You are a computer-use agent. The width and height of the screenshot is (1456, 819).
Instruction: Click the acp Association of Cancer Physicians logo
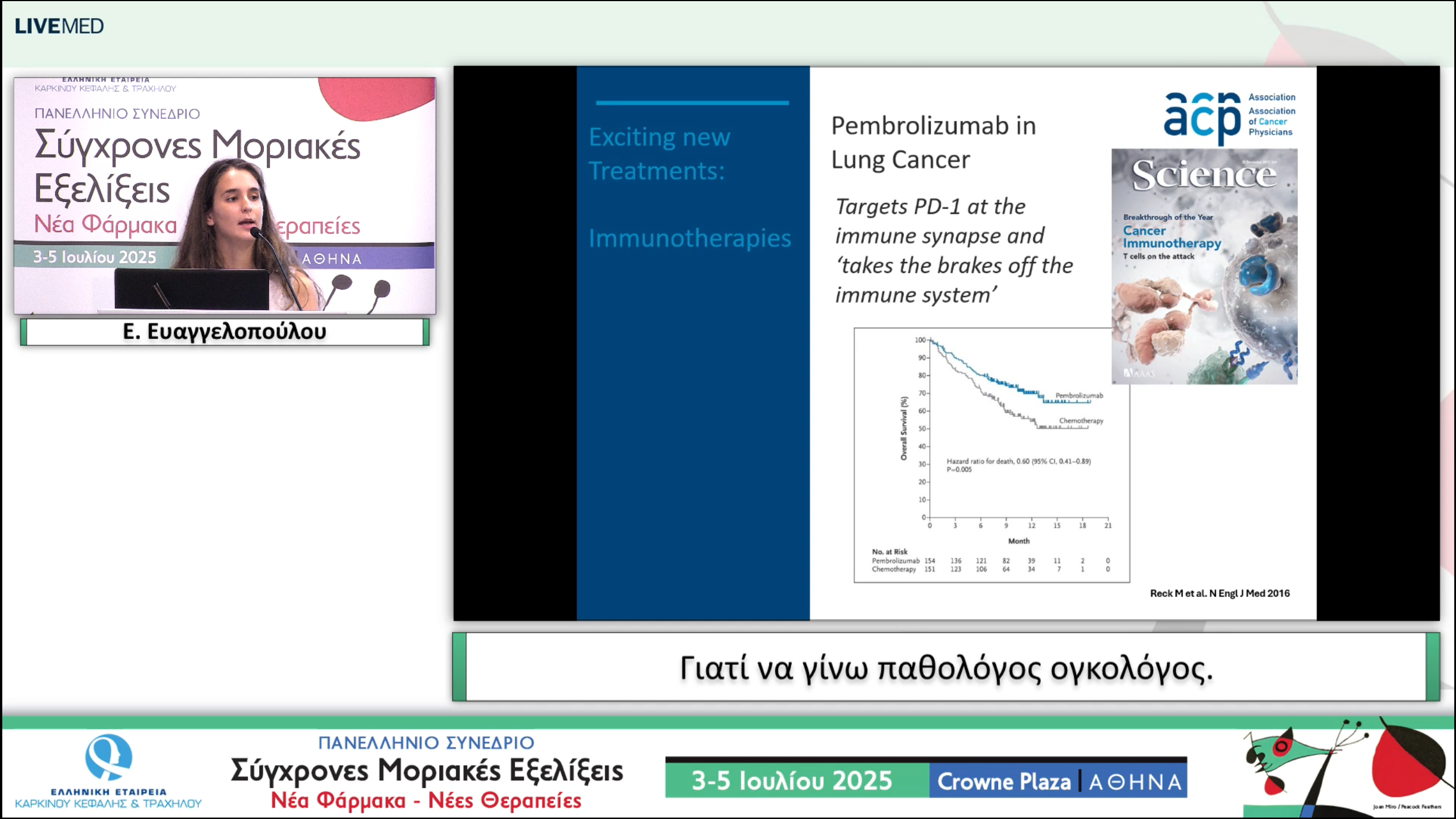(x=1228, y=115)
